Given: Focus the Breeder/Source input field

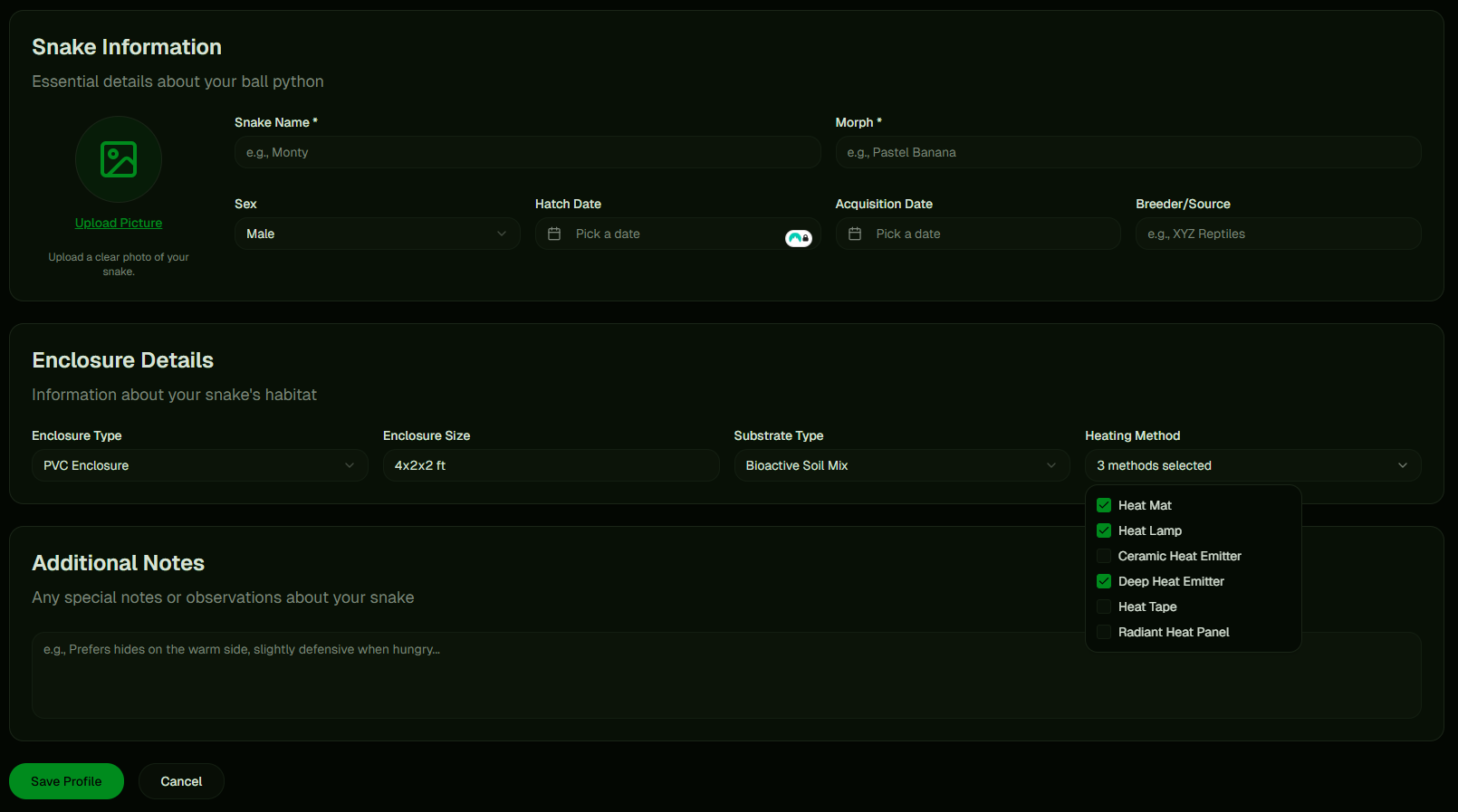Looking at the screenshot, I should [x=1279, y=234].
